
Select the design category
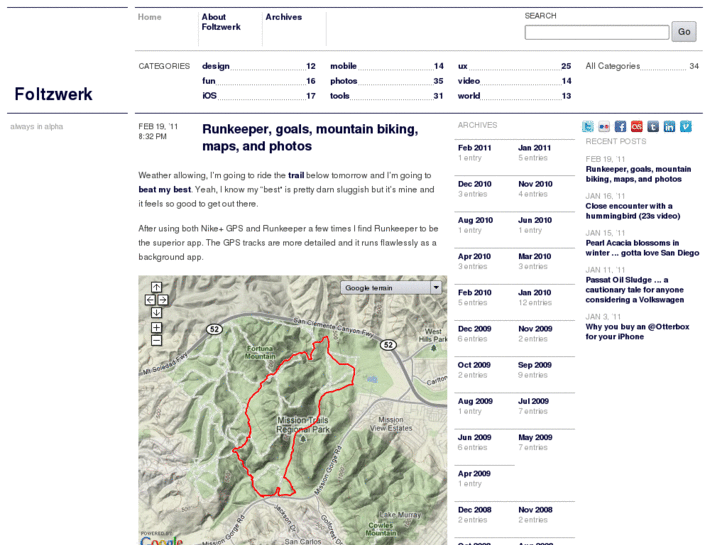tap(216, 66)
